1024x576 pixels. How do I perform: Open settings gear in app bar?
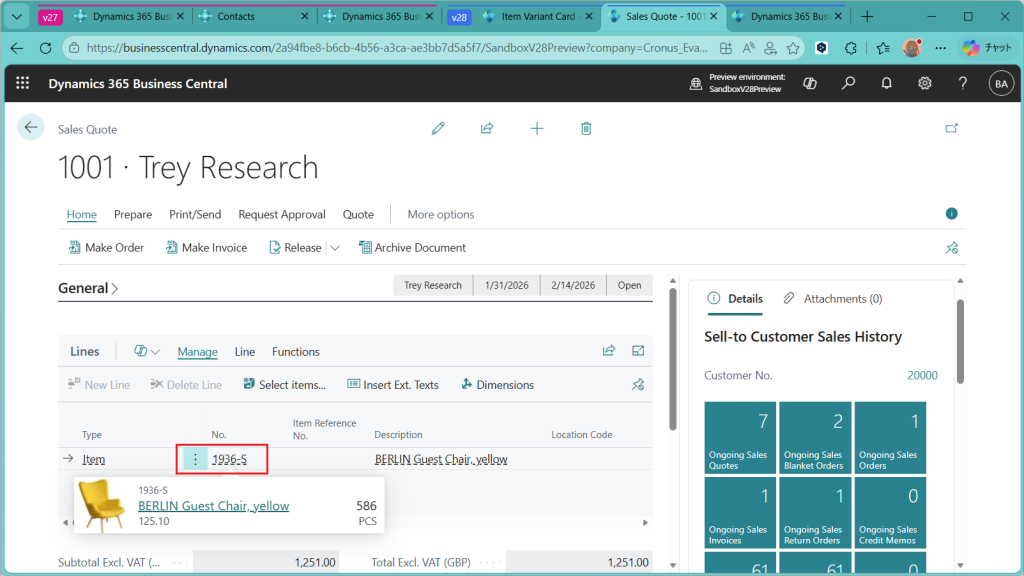[x=925, y=84]
